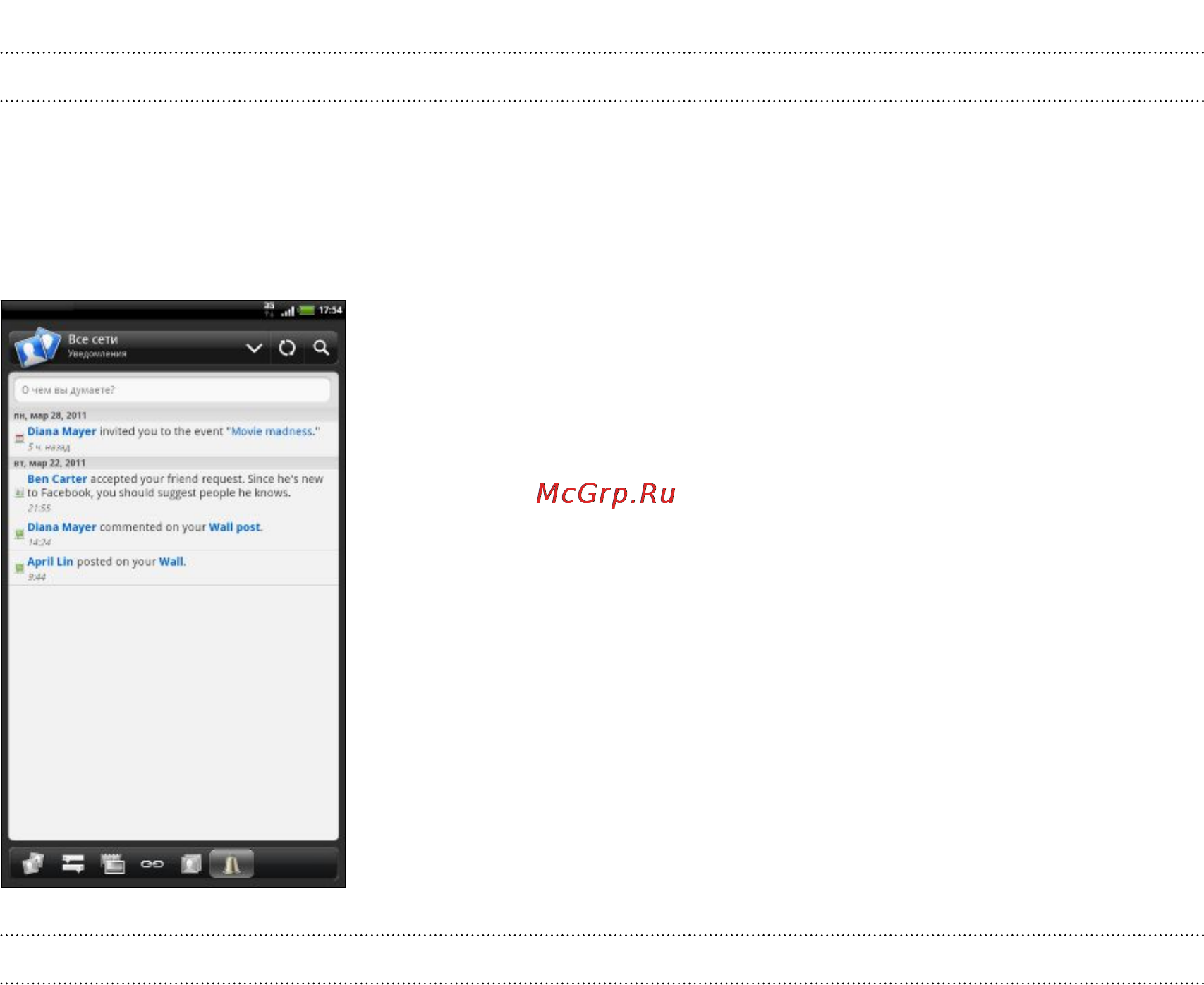Tap the icon beside April Lin's notification
Image resolution: width=1204 pixels, height=985 pixels.
(20, 568)
